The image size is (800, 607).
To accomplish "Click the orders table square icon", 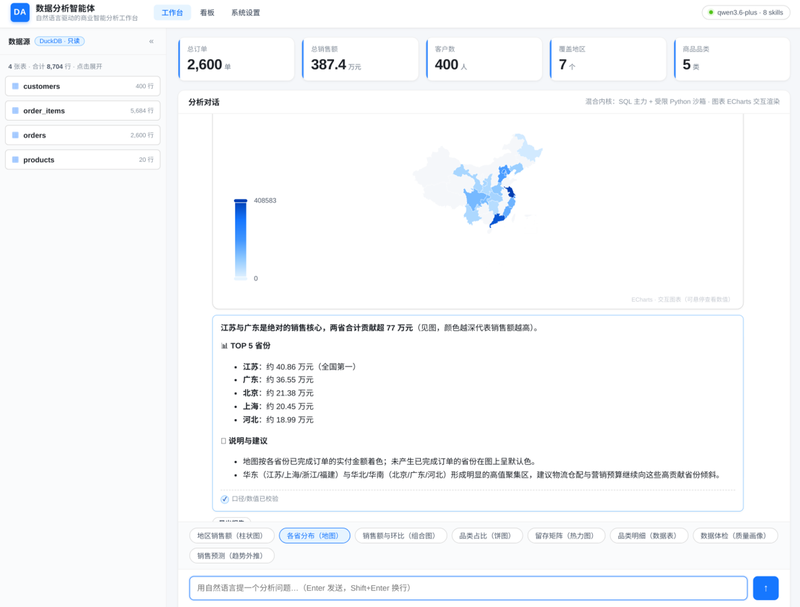I will (x=15, y=135).
